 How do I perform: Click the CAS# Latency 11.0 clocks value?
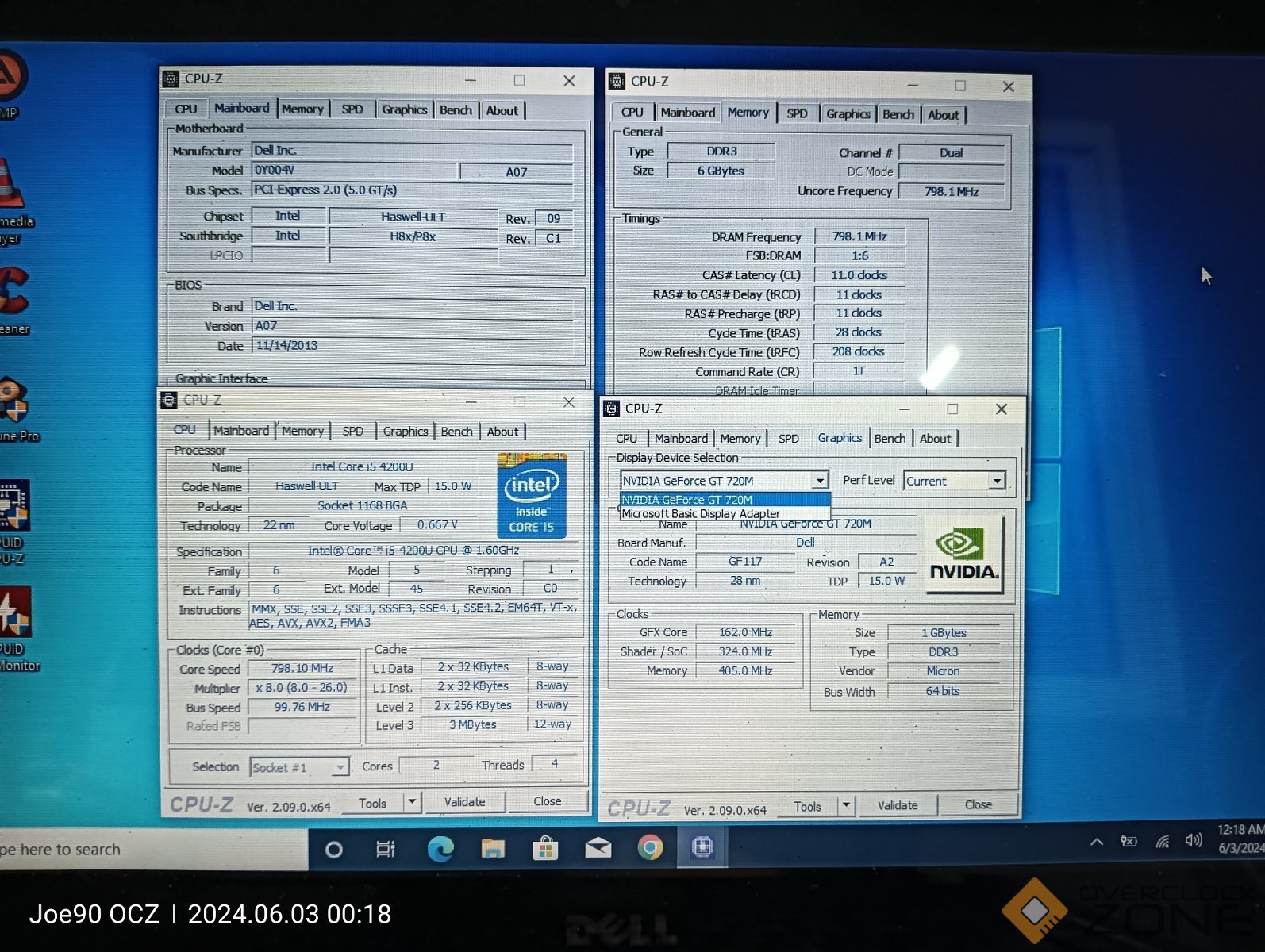(x=859, y=274)
